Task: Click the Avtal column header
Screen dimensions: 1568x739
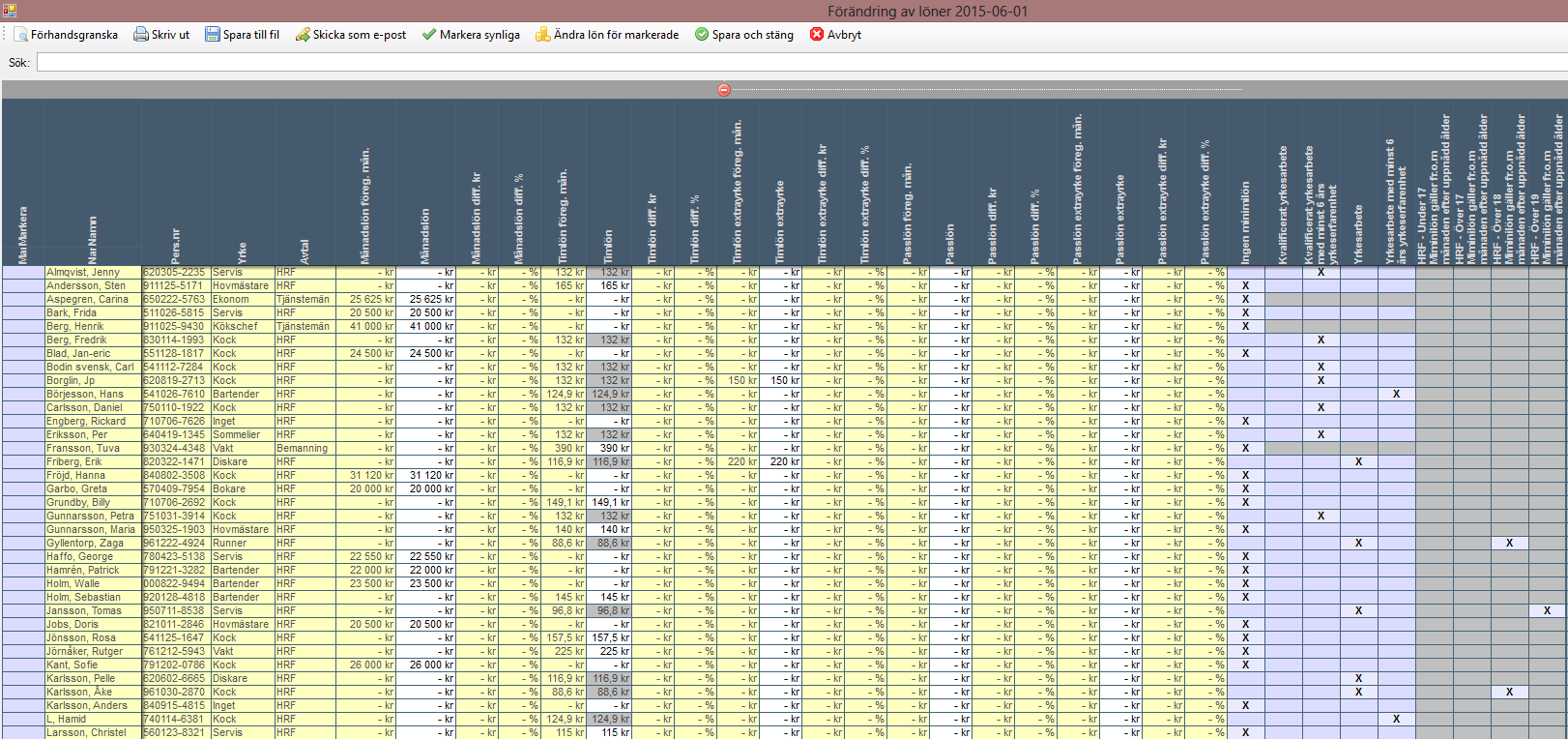Action: (x=305, y=182)
